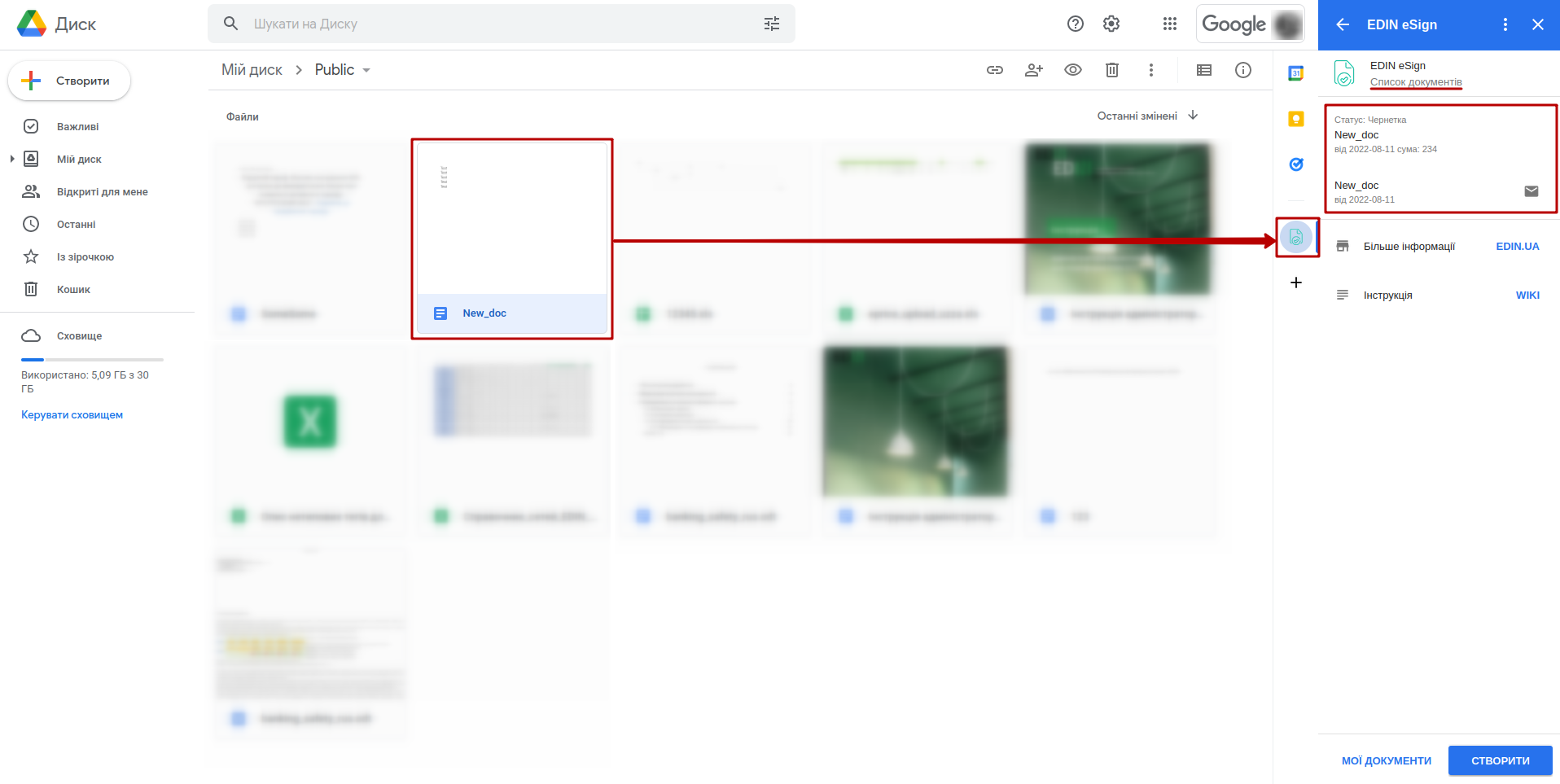
Task: Open the Settings gear icon
Action: 1111,24
